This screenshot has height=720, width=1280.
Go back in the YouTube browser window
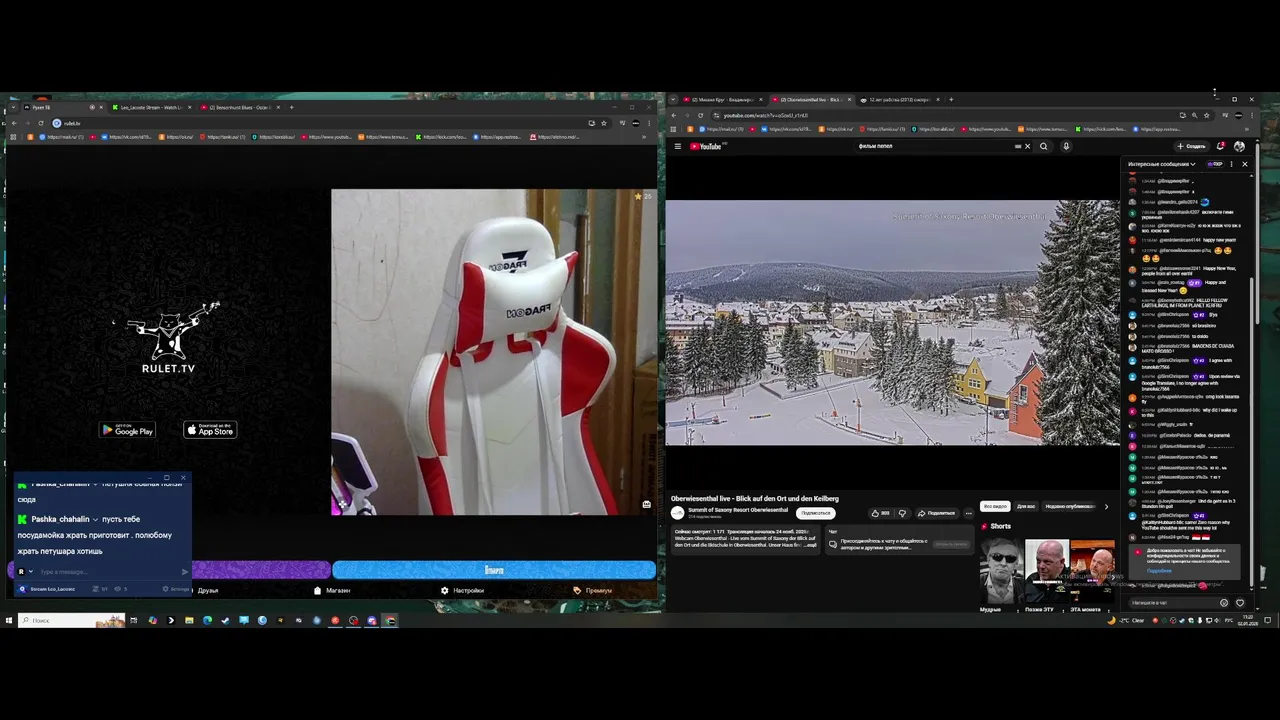(673, 115)
